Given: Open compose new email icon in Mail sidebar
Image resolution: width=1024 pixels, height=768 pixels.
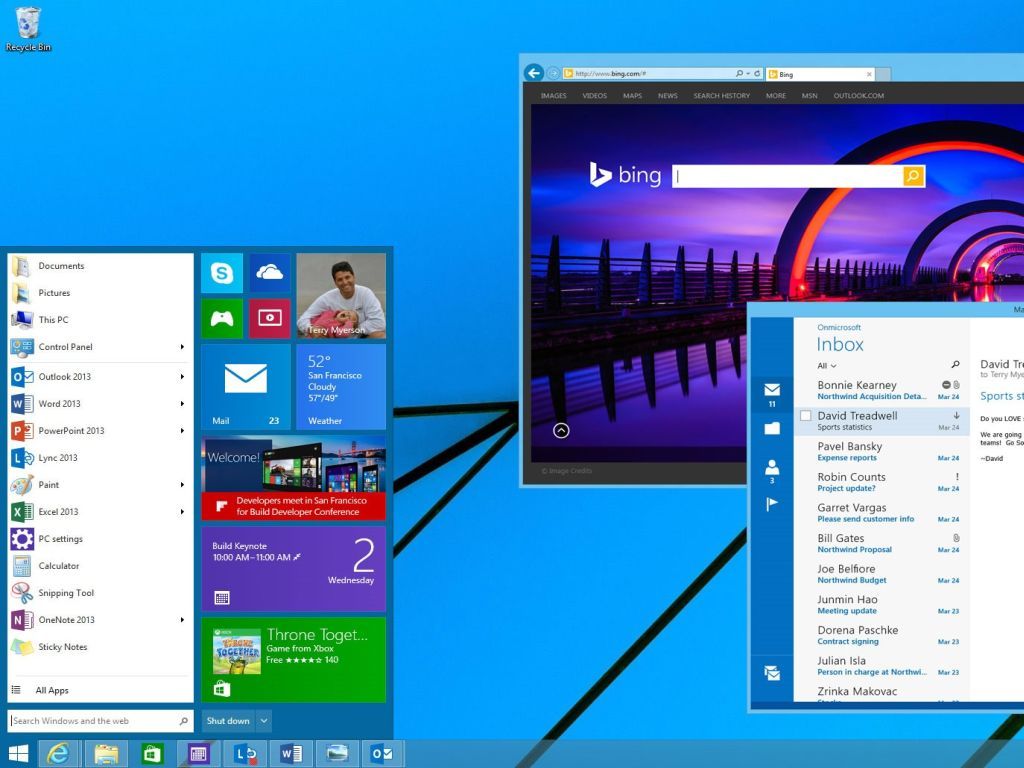Looking at the screenshot, I should [x=771, y=674].
